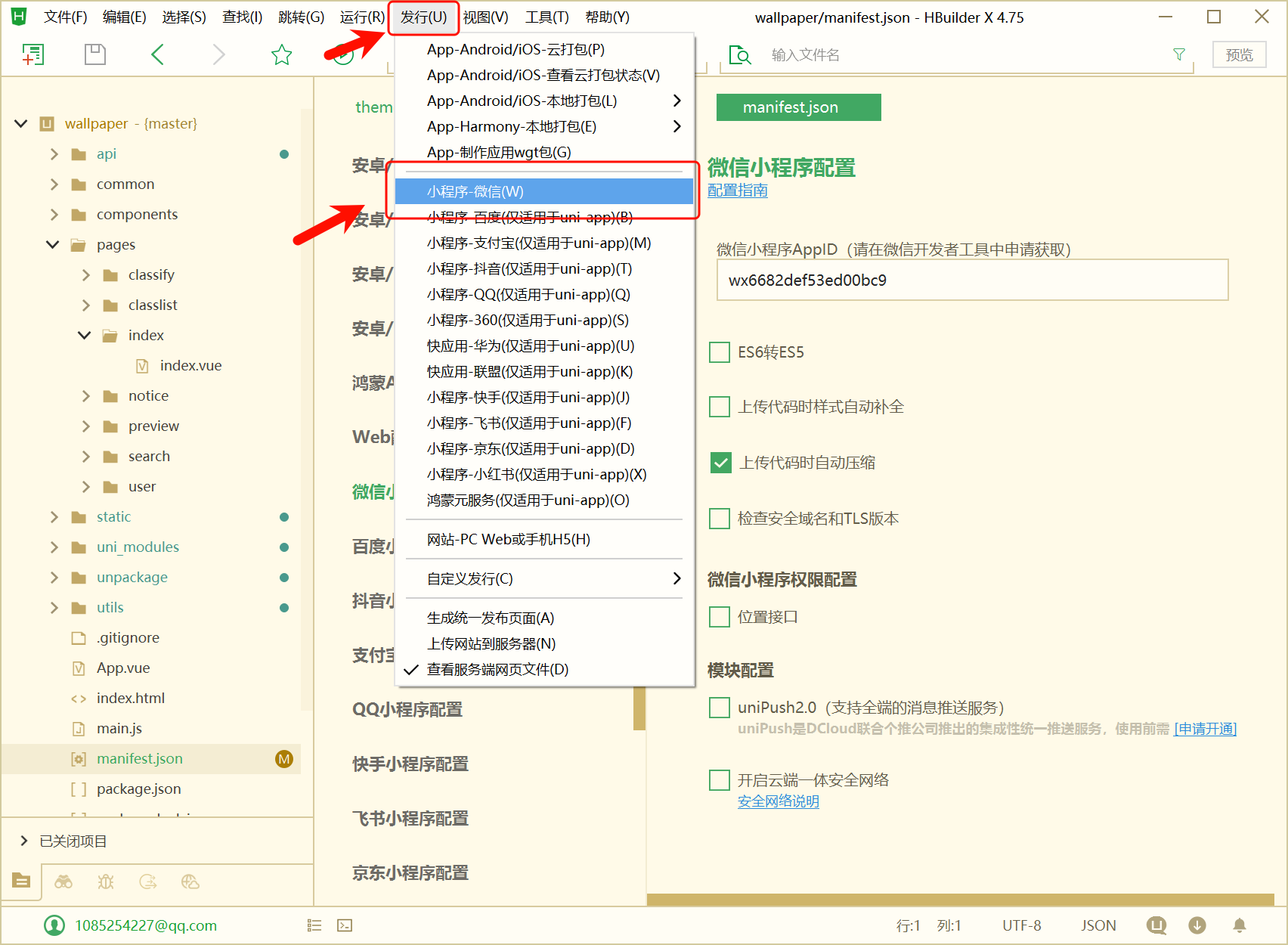
Task: Enable the uniPush2.0 module checkbox
Action: pos(720,708)
